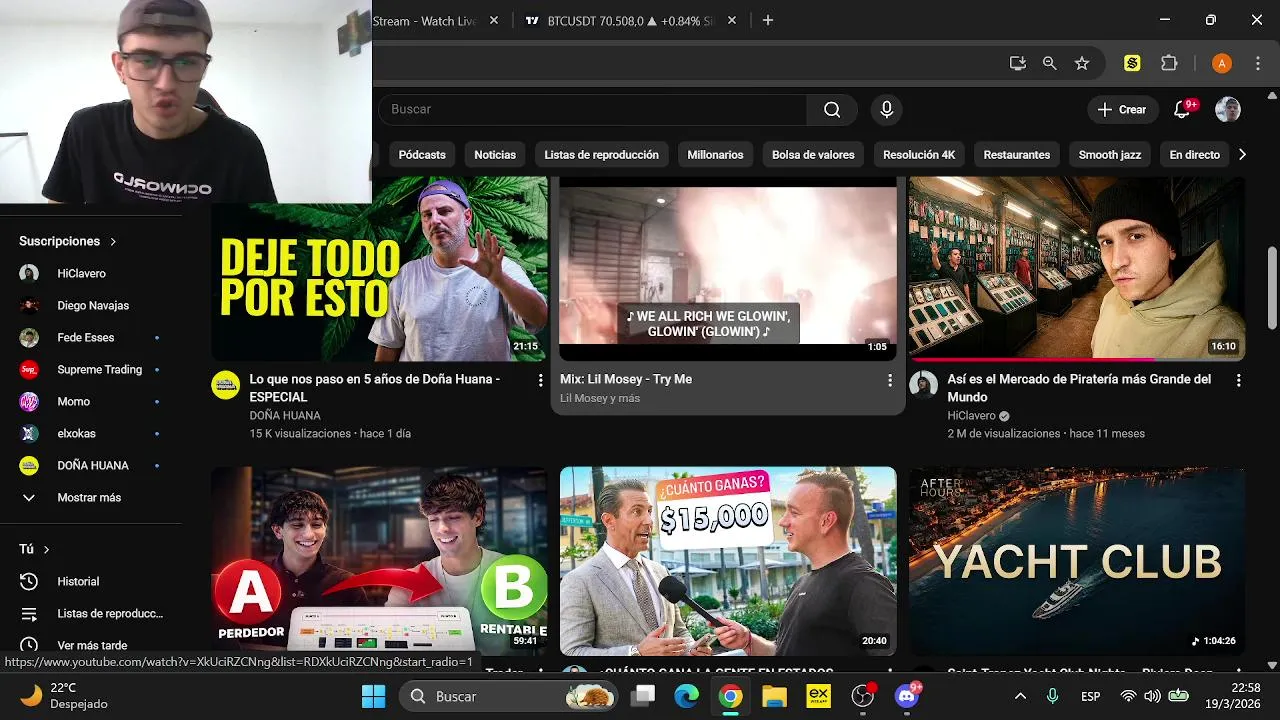The width and height of the screenshot is (1280, 720).
Task: Click taskbar microphone tray icon
Action: [1053, 696]
